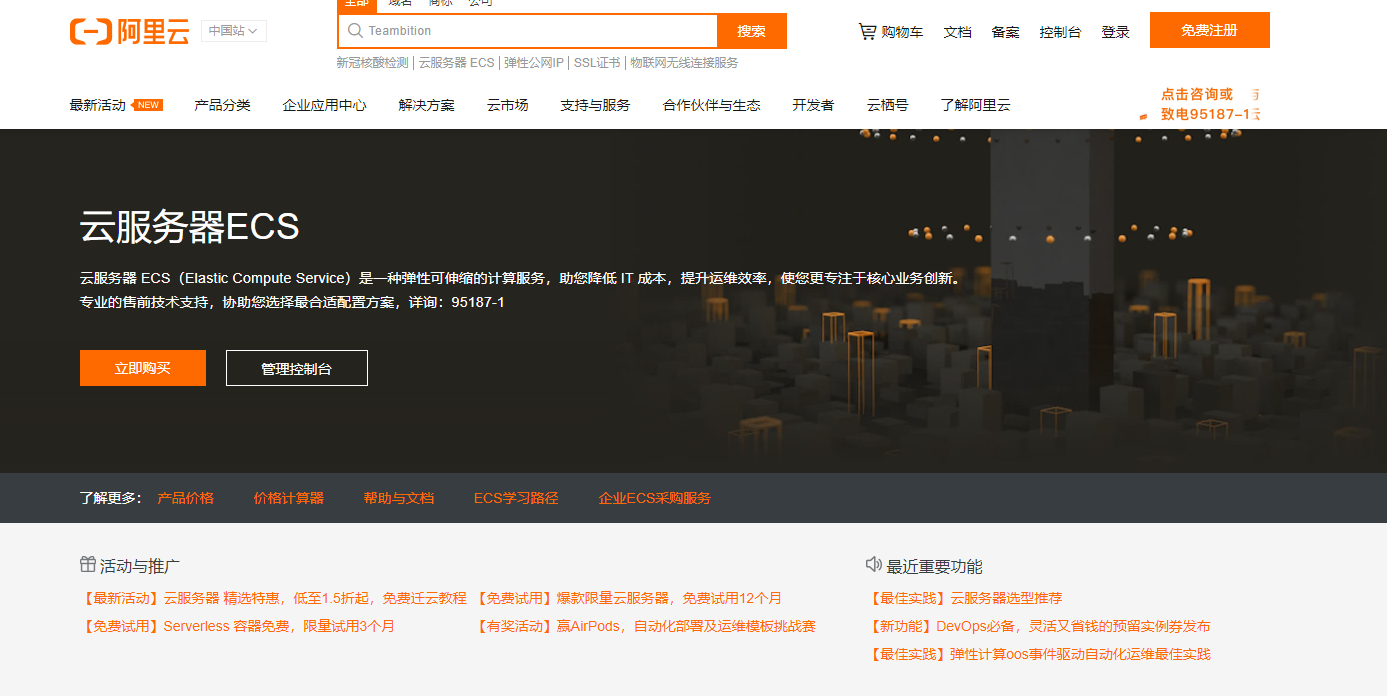Open the 最新活动 menu item

point(97,105)
